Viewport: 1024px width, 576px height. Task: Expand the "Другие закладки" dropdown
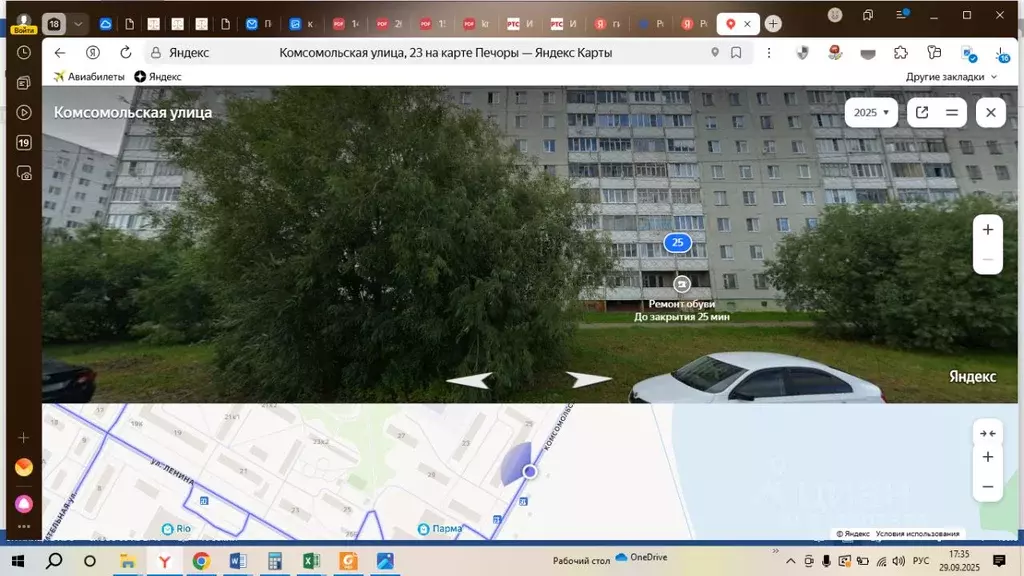click(943, 76)
